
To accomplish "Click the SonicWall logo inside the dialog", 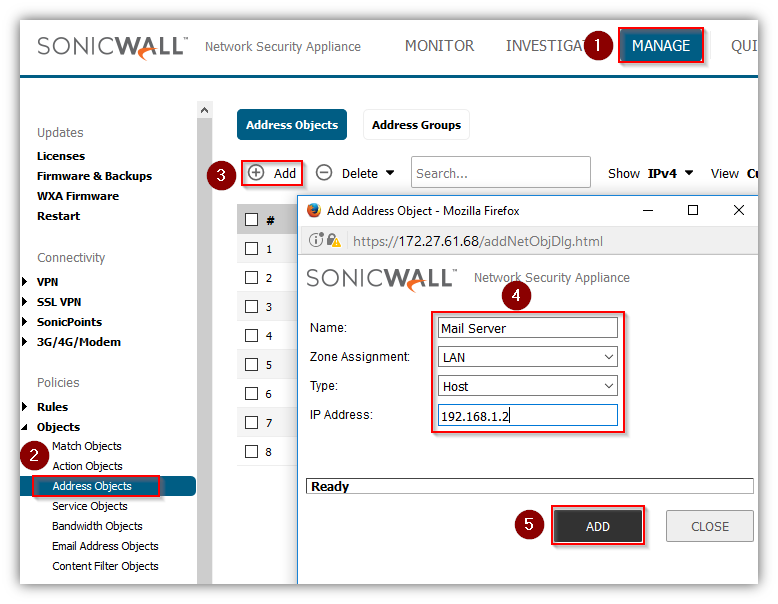I will click(x=382, y=279).
